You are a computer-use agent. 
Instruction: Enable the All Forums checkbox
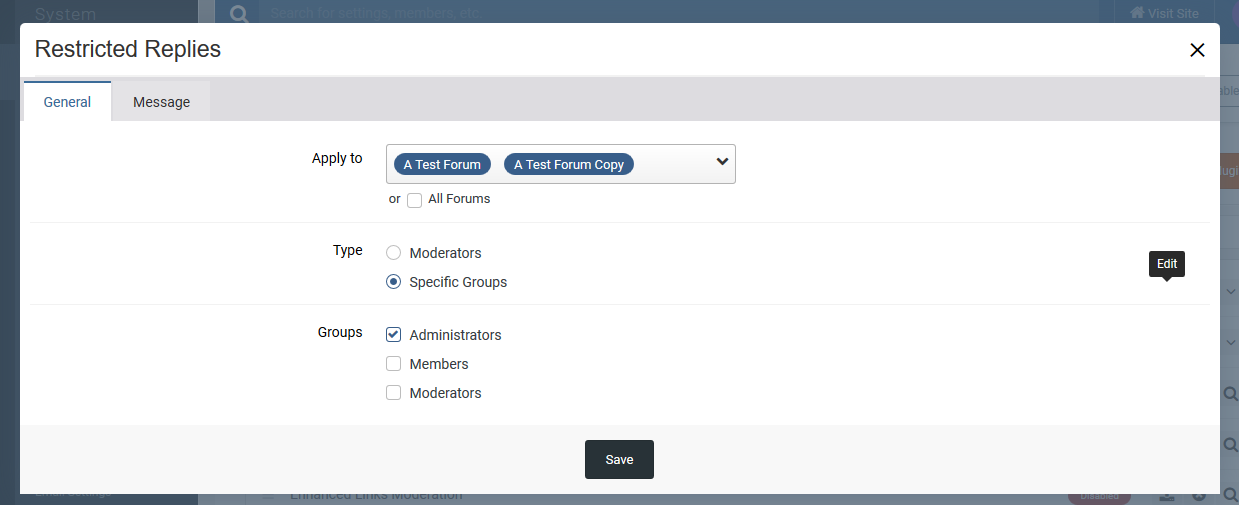point(415,200)
